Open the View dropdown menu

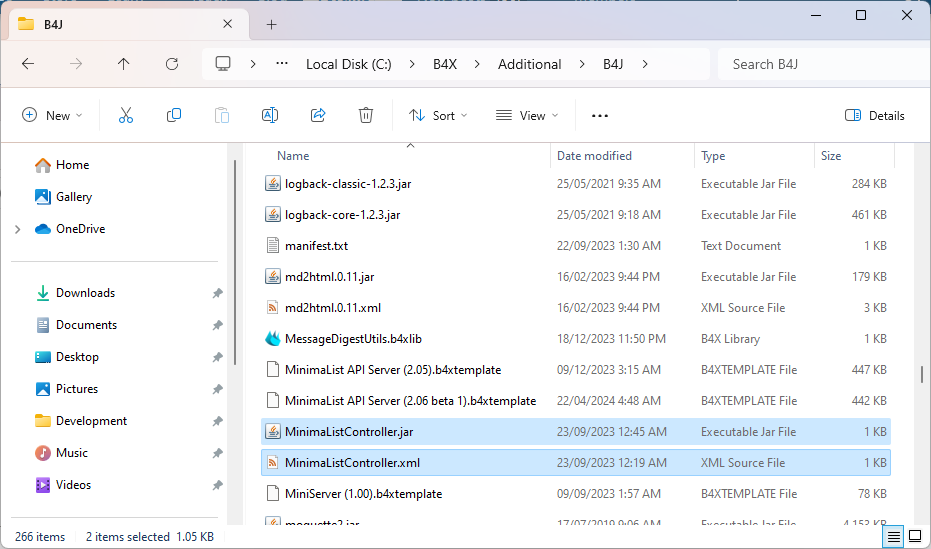[x=527, y=115]
